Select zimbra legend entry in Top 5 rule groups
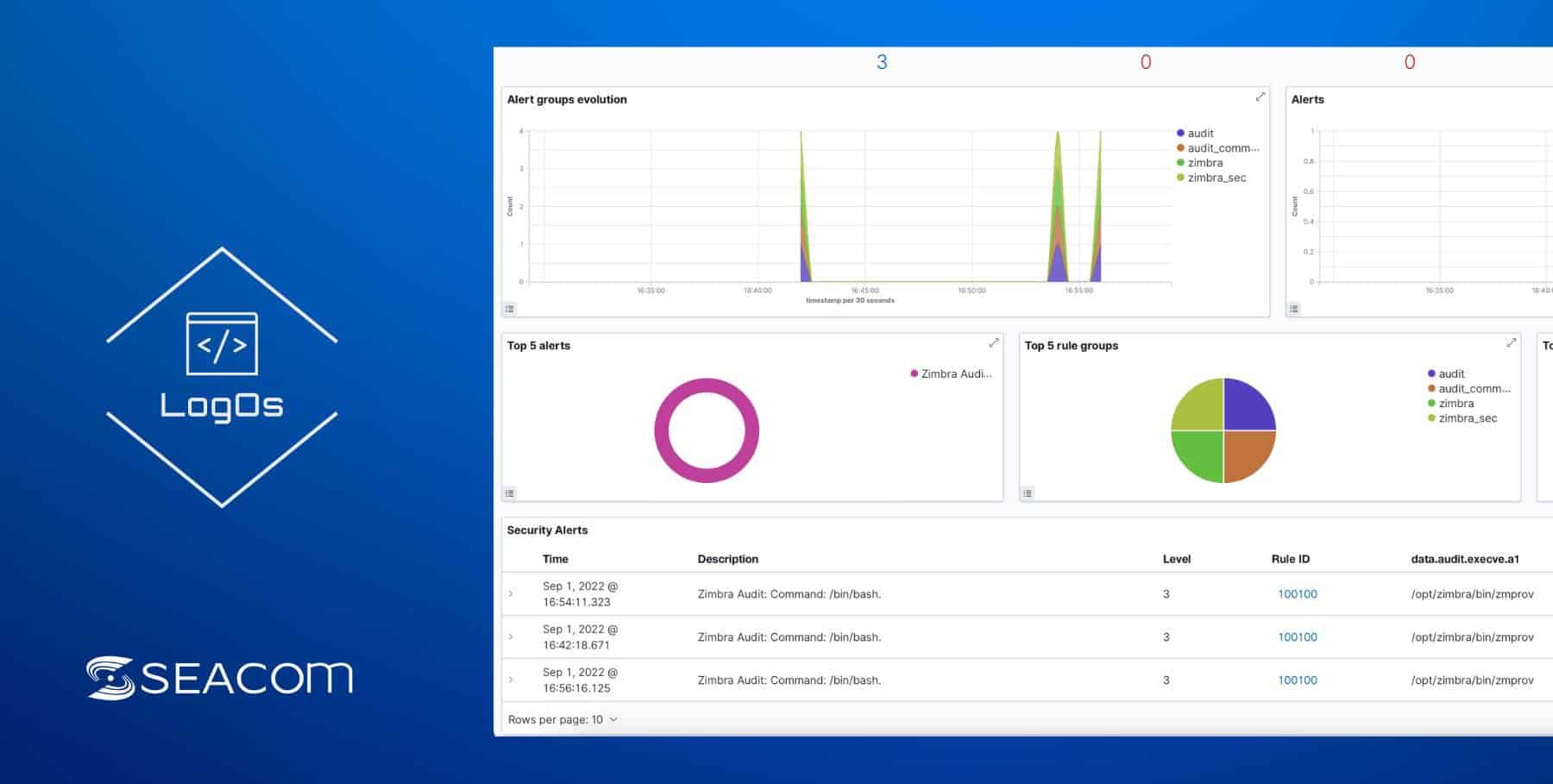The width and height of the screenshot is (1553, 784). pyautogui.click(x=1450, y=404)
